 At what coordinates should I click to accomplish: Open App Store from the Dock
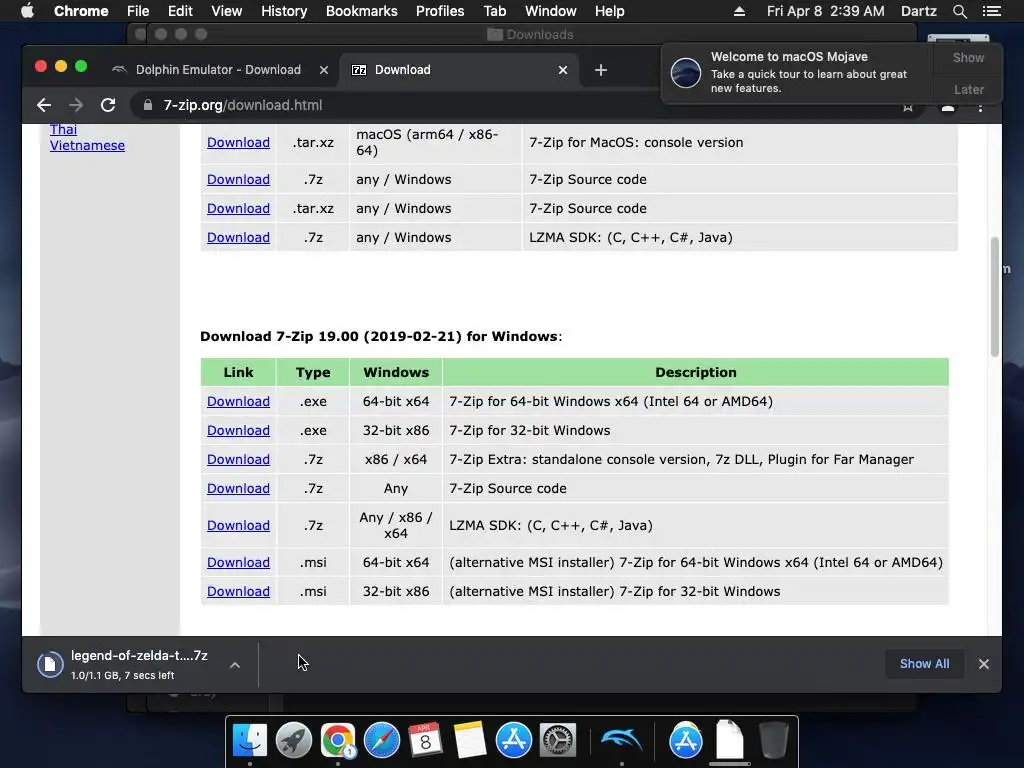point(513,740)
